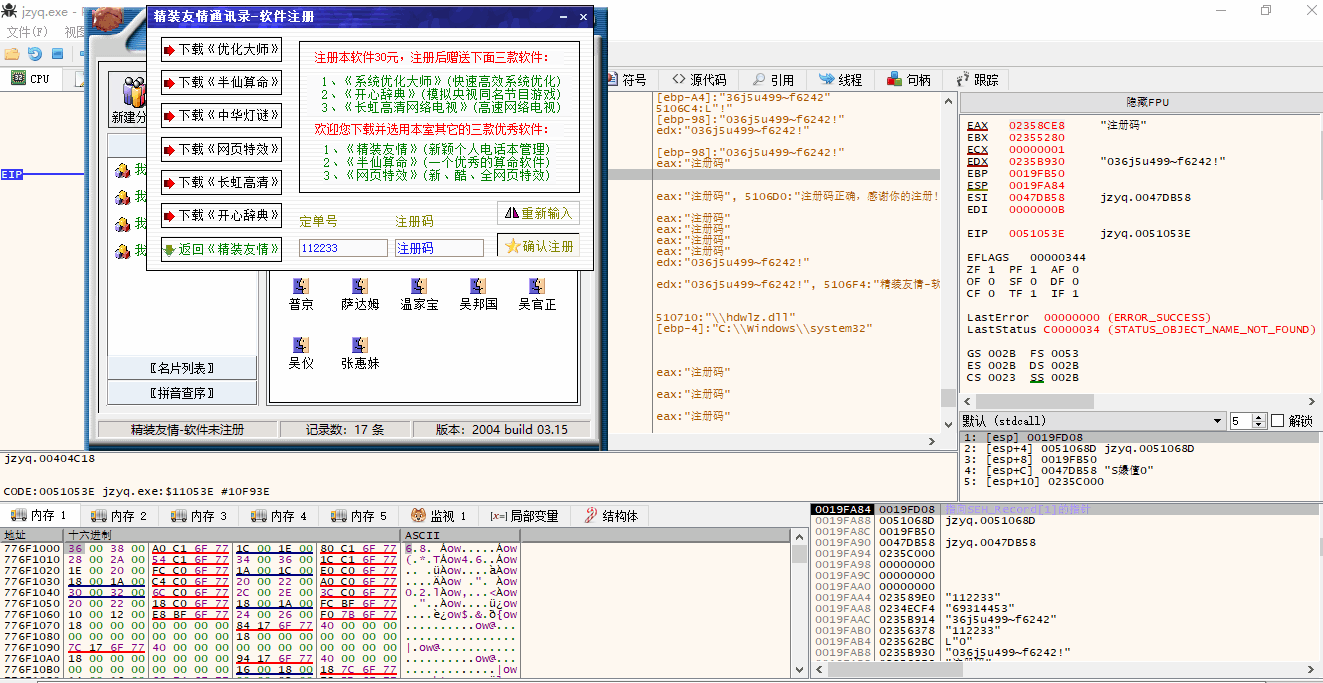Click the EDX register value 0235B930
Viewport: 1323px width, 683px height.
tap(1036, 162)
